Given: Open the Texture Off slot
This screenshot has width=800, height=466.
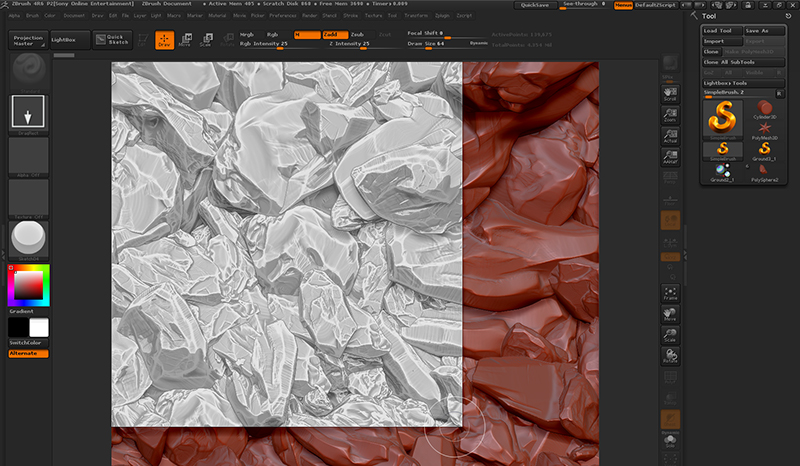Looking at the screenshot, I should coord(29,199).
